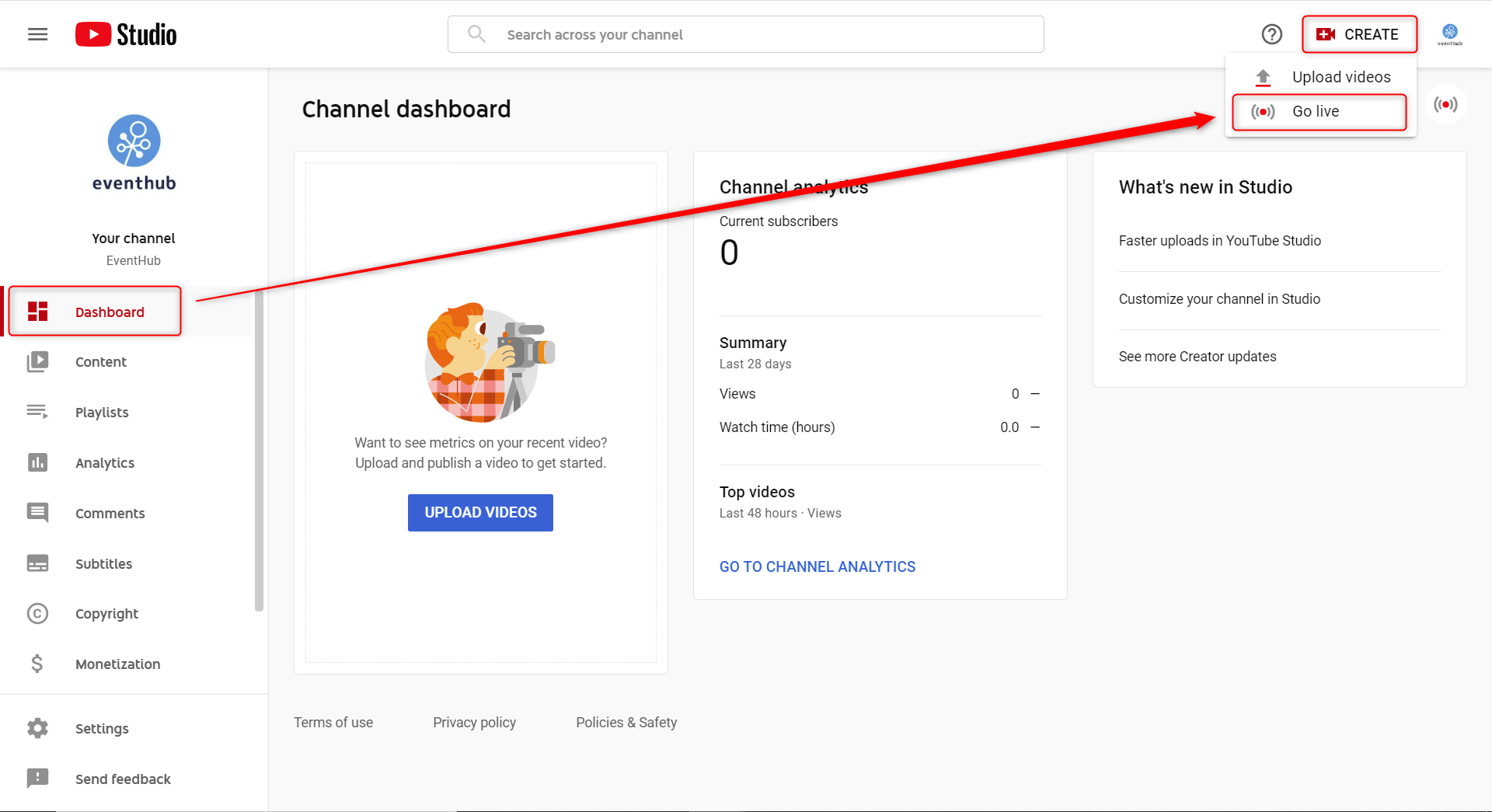This screenshot has height=812, width=1492.
Task: Click the Comments speech bubble icon
Action: pyautogui.click(x=37, y=513)
